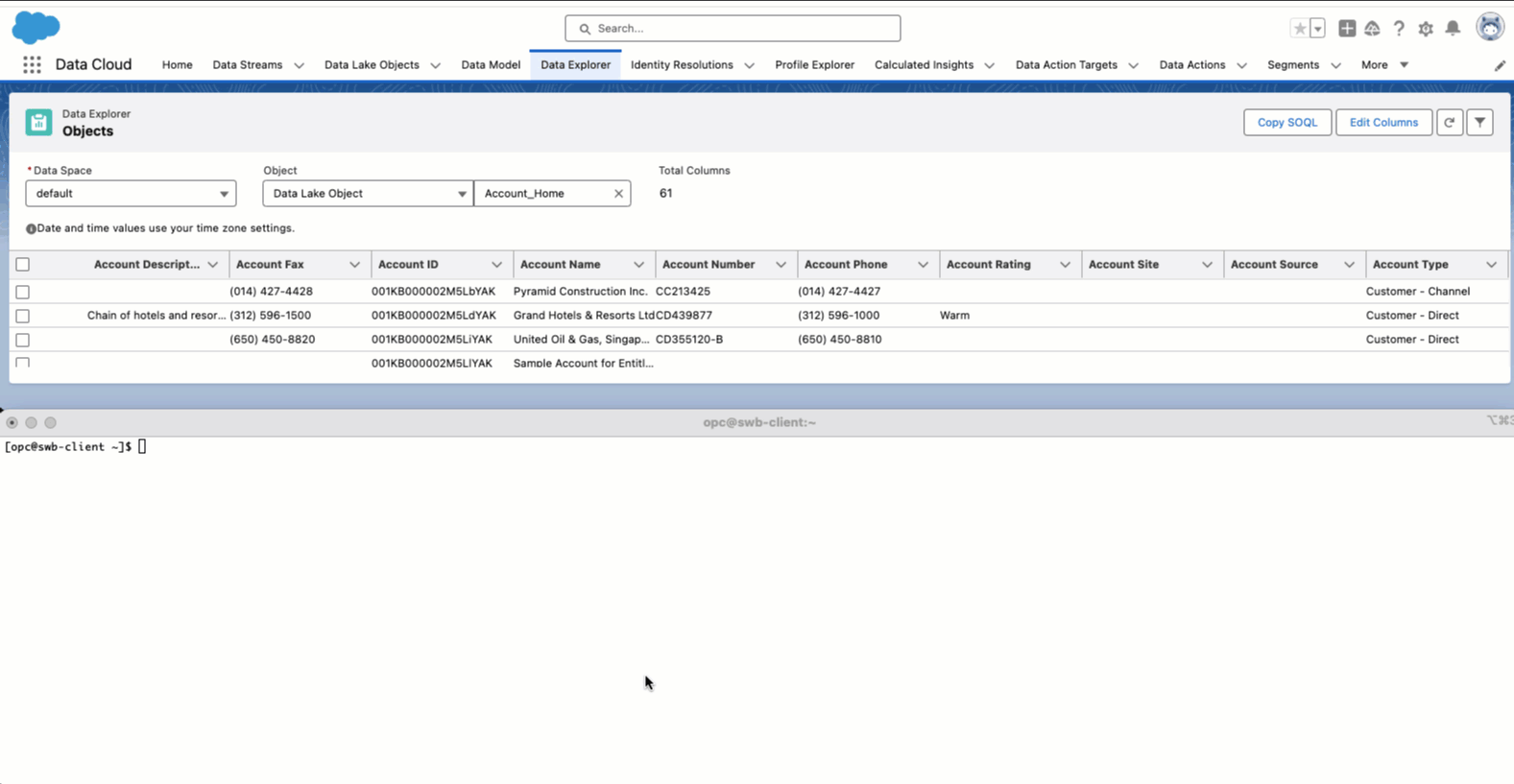Open the filter funnel icon

1480,122
